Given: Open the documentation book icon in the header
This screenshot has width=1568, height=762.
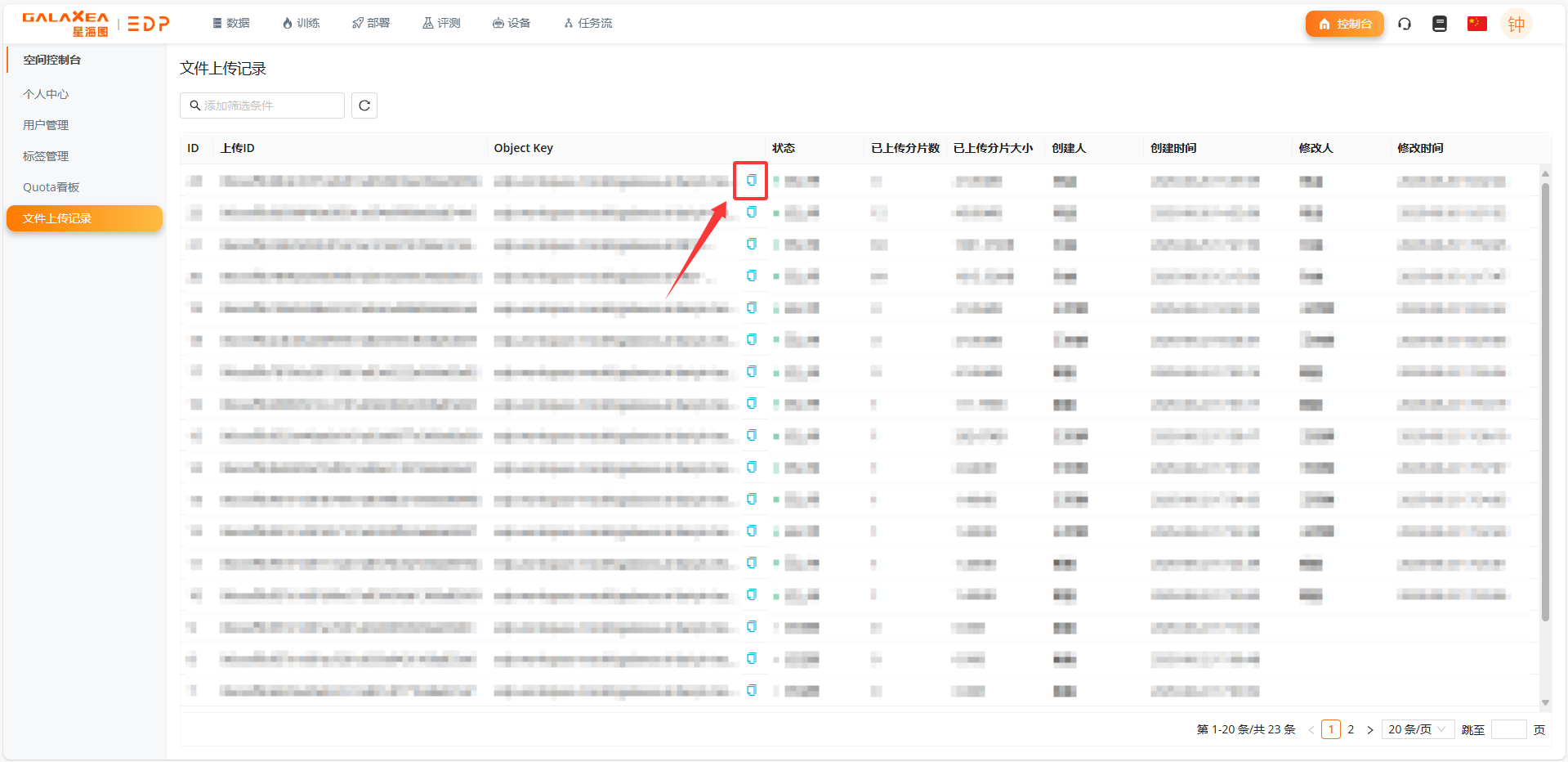Looking at the screenshot, I should [x=1440, y=24].
